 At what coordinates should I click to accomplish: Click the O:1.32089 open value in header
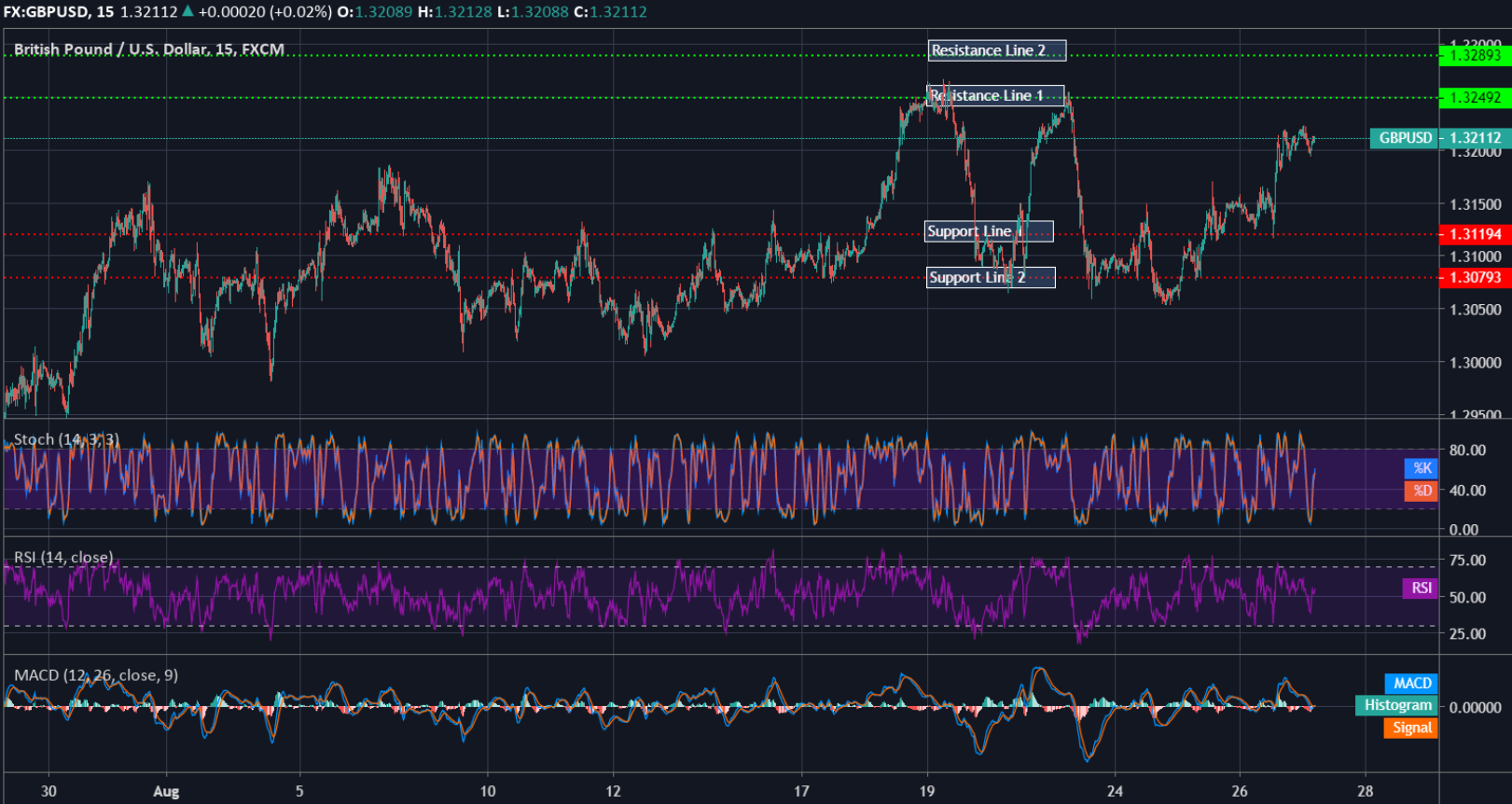(x=375, y=12)
